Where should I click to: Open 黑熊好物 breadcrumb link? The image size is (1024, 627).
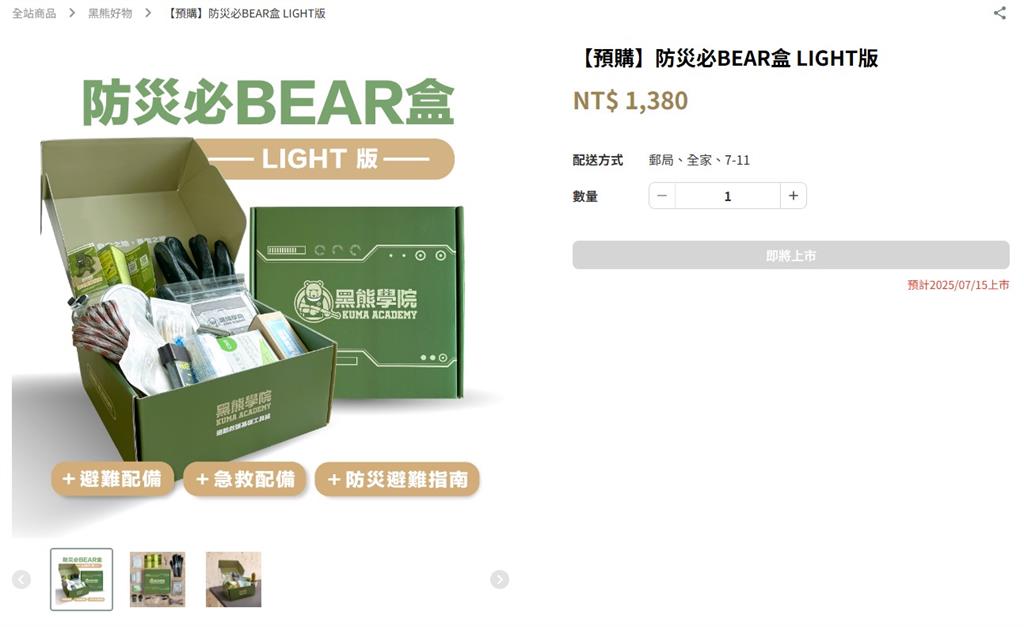[110, 13]
